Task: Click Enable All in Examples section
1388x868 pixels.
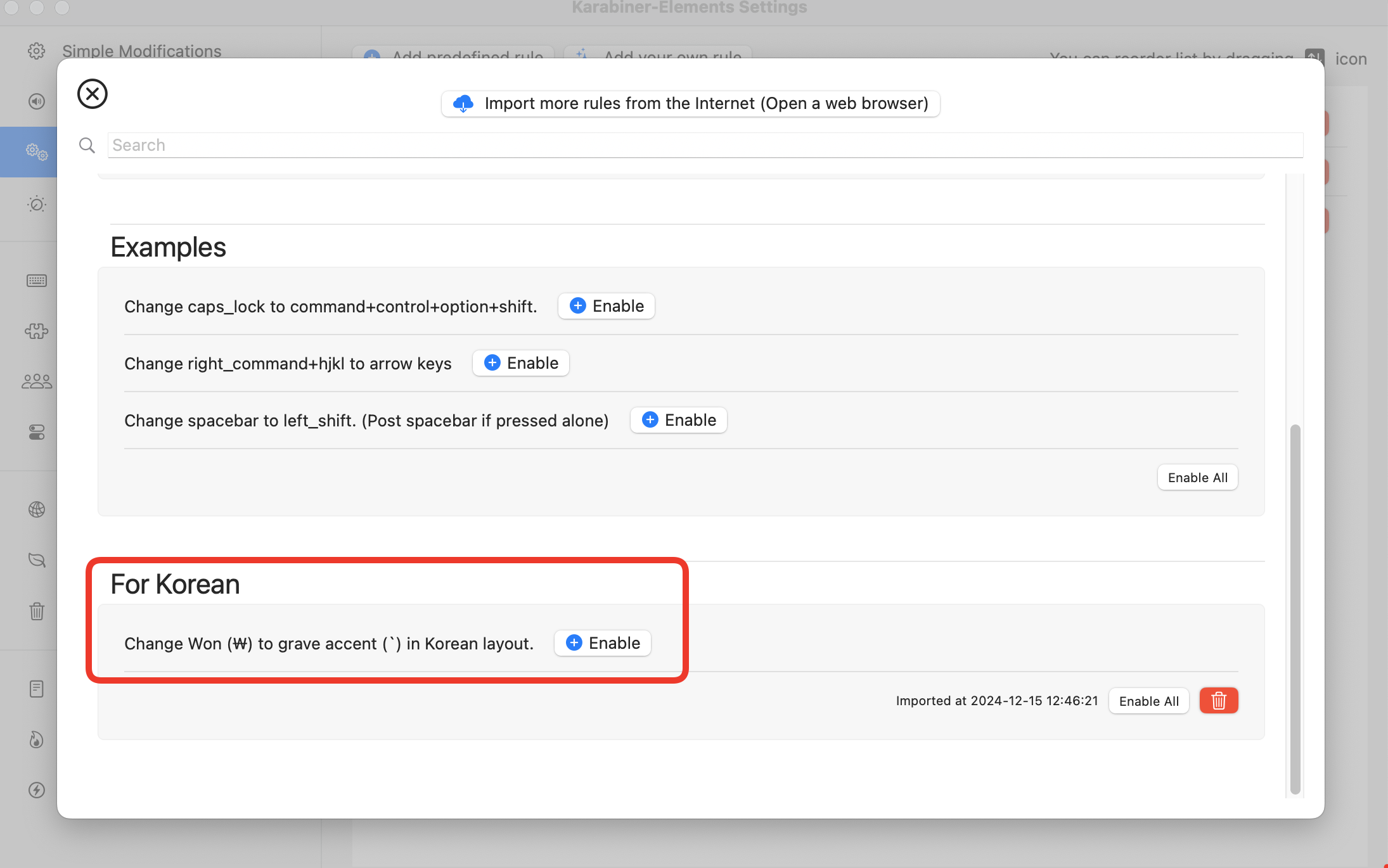Action: coord(1197,478)
